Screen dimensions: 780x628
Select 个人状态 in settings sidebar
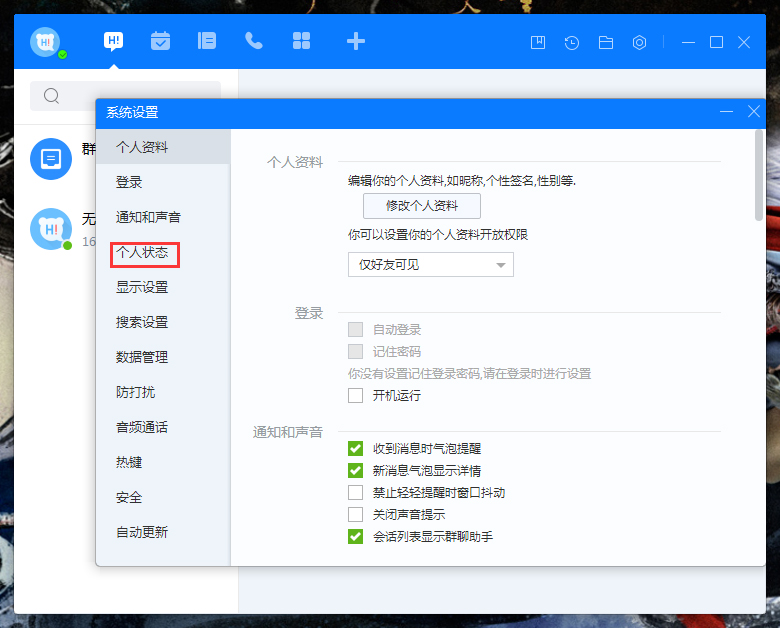point(142,253)
